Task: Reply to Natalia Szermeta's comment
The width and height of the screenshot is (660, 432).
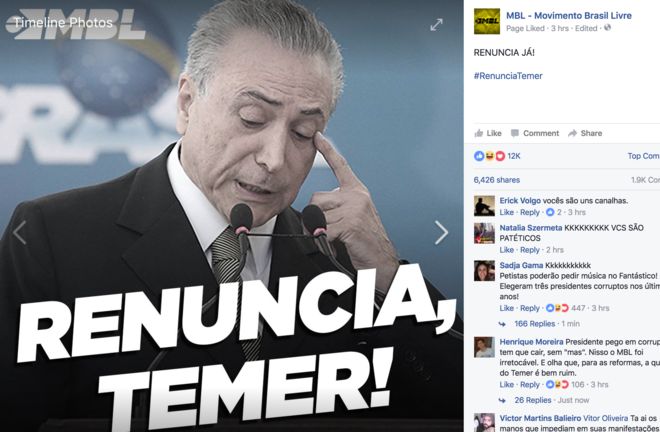Action: tap(530, 250)
